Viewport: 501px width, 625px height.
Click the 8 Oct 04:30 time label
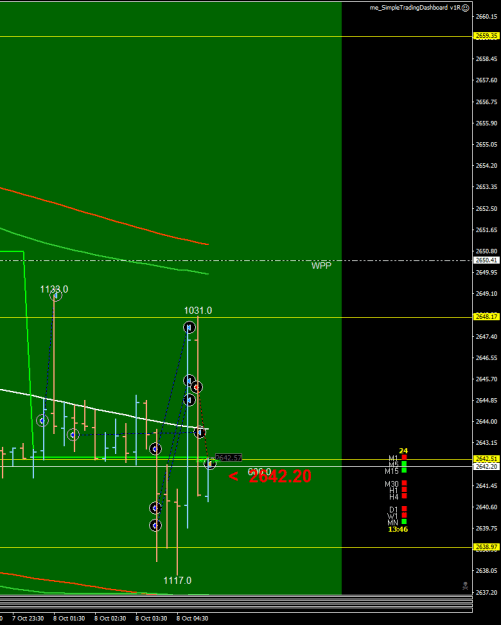click(192, 619)
